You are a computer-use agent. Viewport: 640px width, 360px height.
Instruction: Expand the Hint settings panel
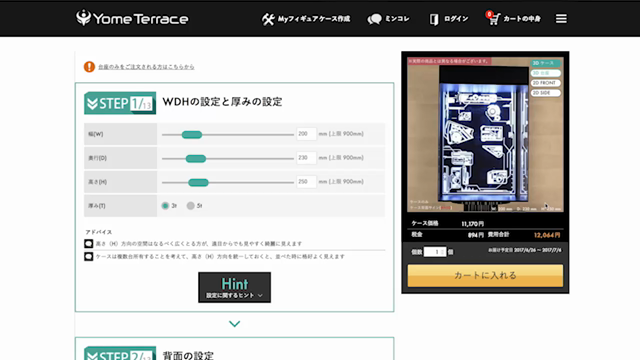(x=234, y=287)
